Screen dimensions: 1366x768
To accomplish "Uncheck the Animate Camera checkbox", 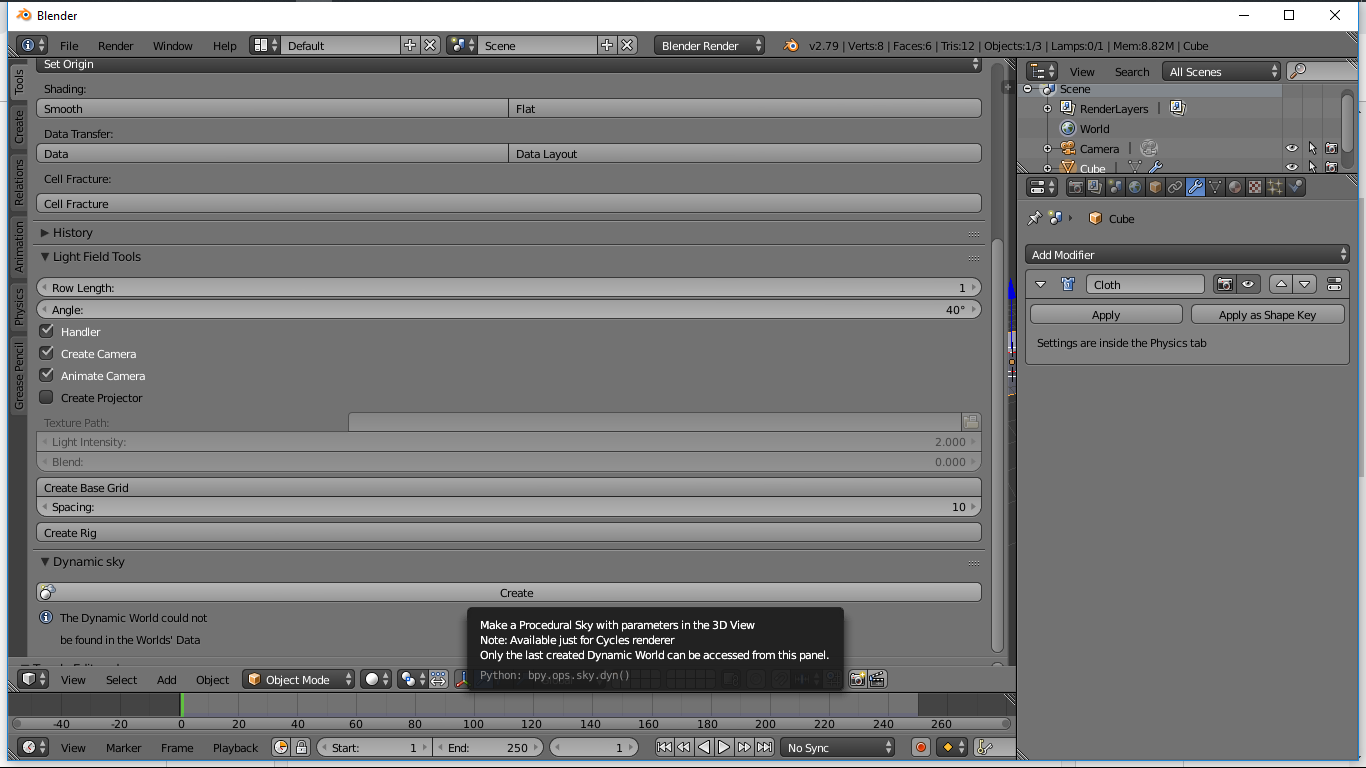I will 47,375.
